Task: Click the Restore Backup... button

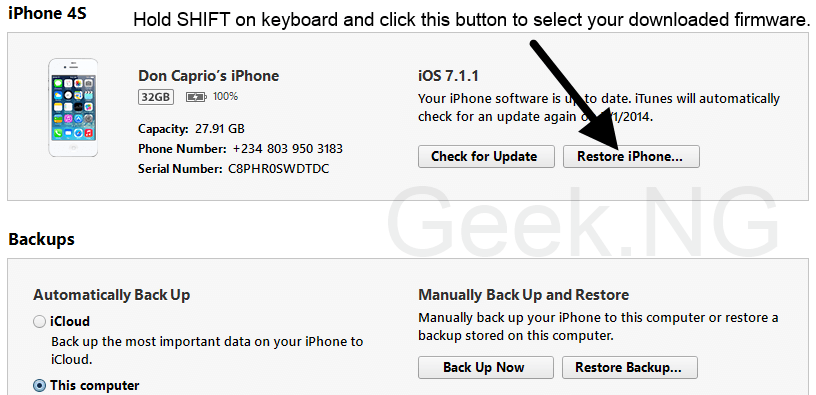Action: coord(629,367)
